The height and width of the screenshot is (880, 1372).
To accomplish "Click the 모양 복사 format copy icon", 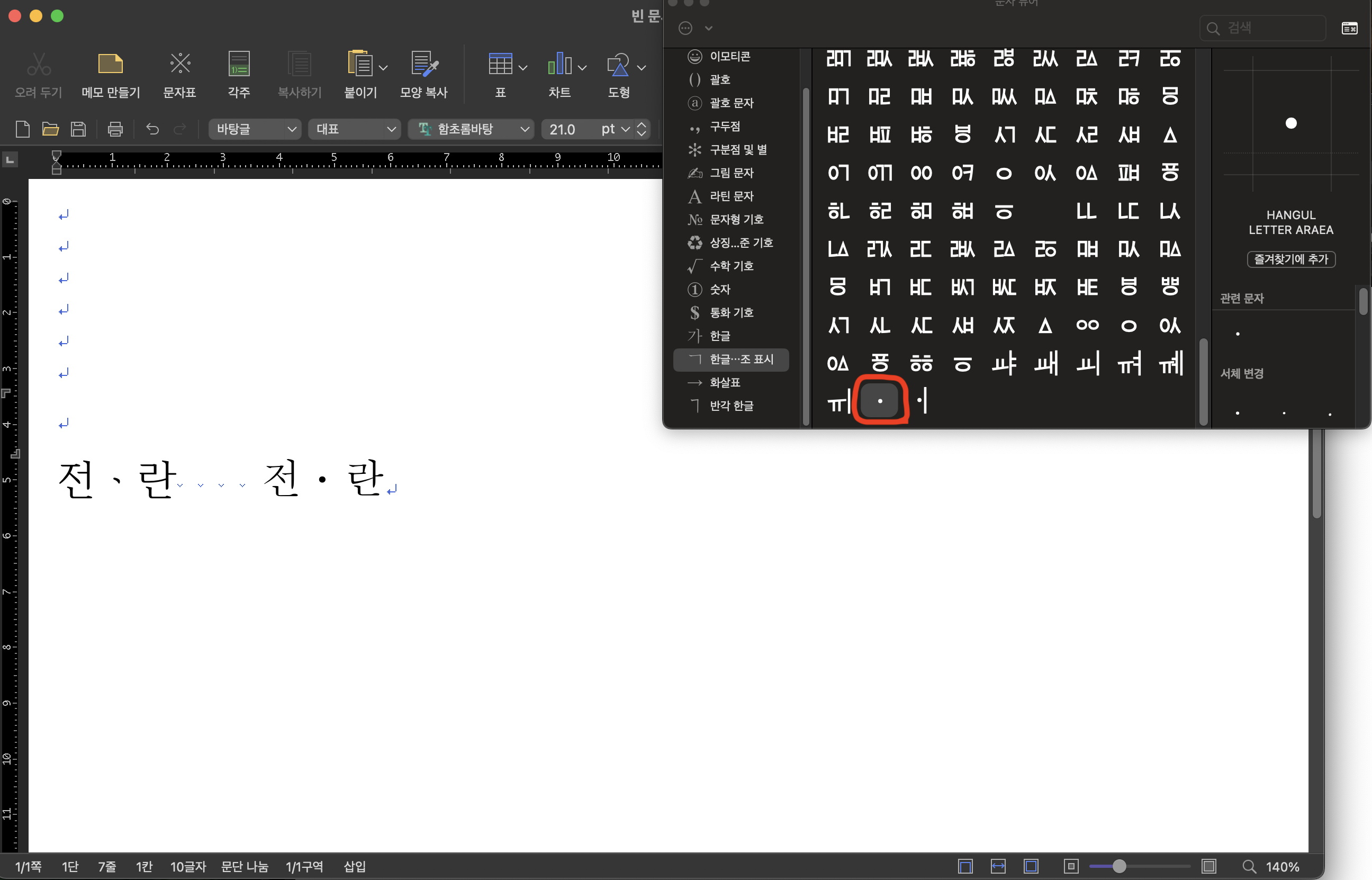I will 424,64.
